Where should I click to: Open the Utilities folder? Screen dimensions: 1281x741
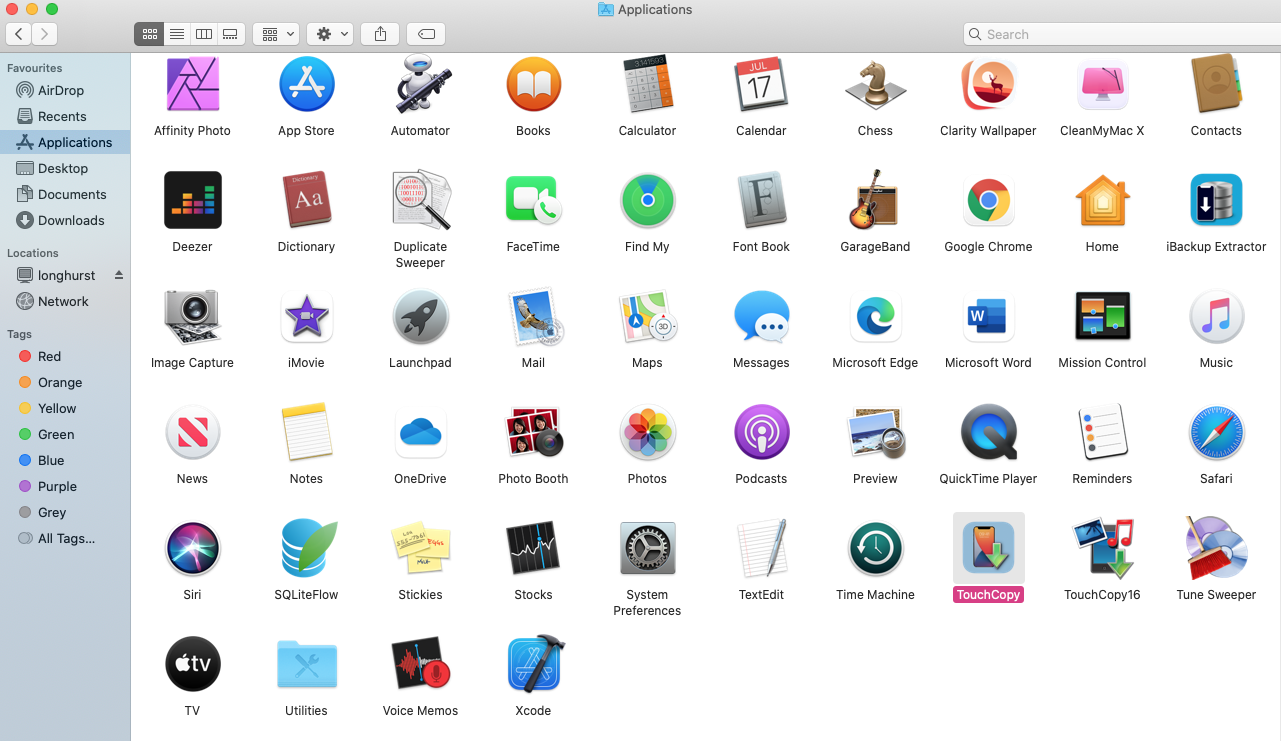(x=306, y=664)
